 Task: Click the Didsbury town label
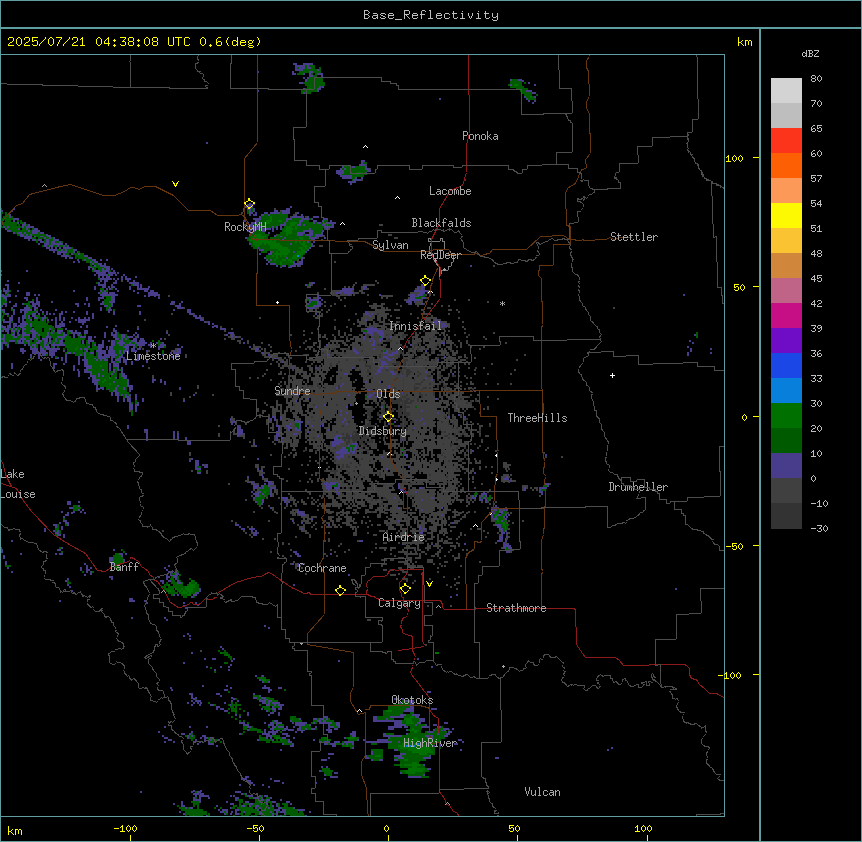383,431
